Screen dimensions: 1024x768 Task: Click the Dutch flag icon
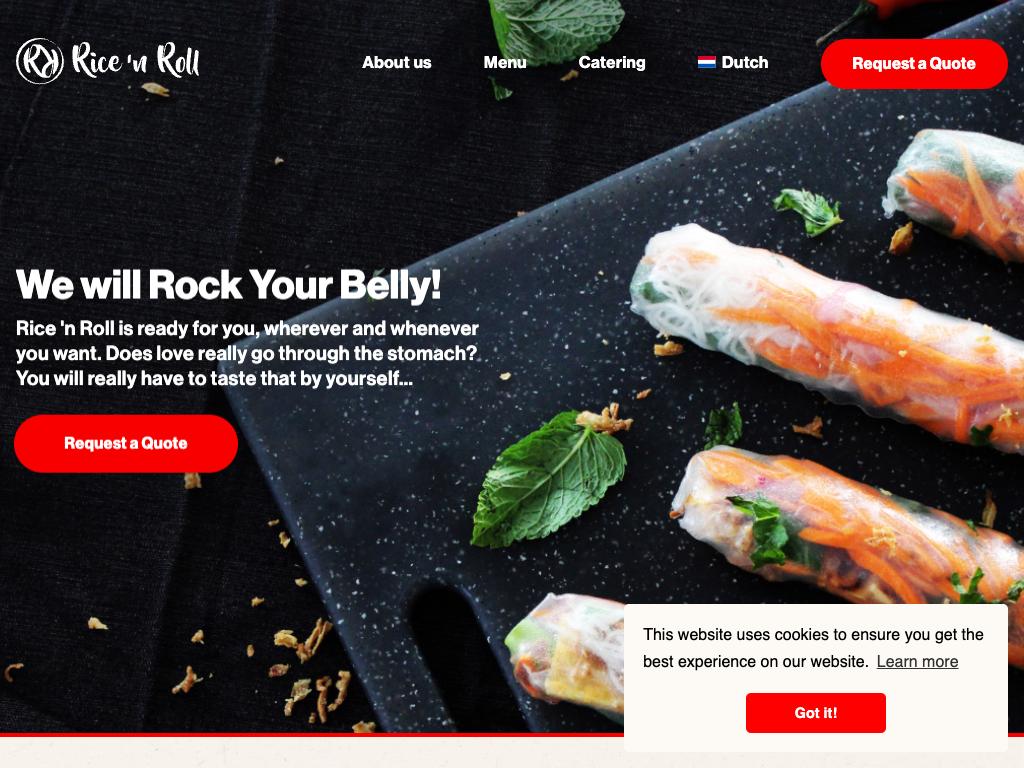click(x=706, y=63)
